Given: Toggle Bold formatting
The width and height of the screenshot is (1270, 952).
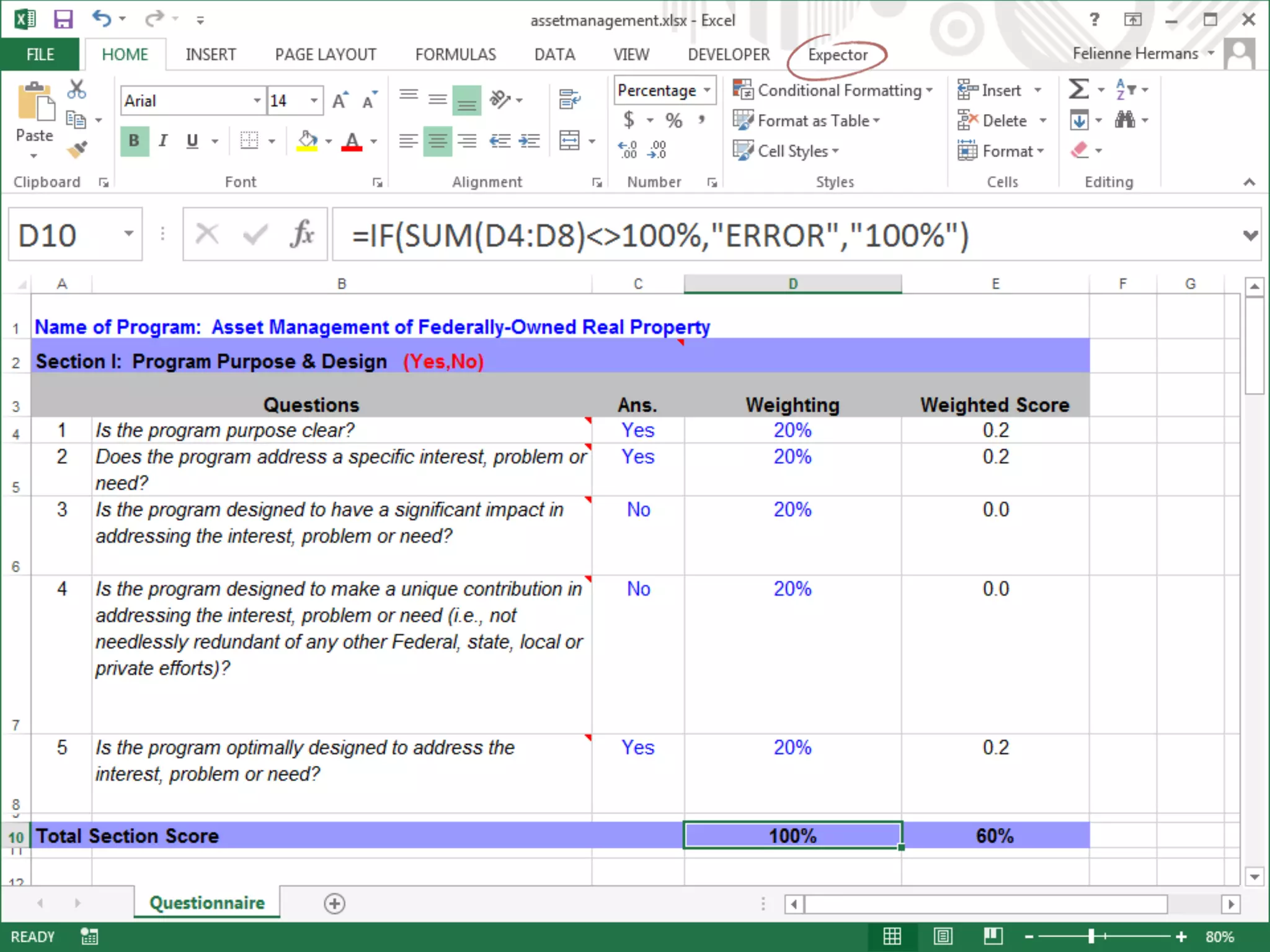Looking at the screenshot, I should pos(134,141).
